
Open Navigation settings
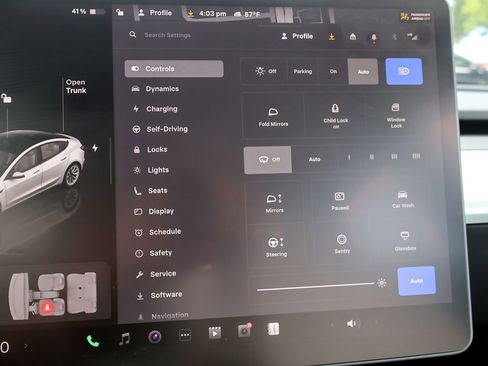point(163,315)
